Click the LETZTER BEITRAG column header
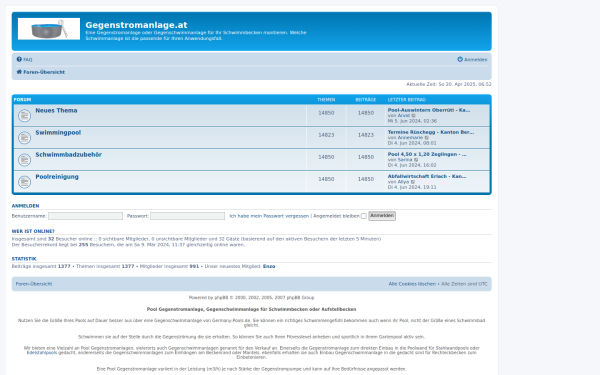 pyautogui.click(x=407, y=99)
